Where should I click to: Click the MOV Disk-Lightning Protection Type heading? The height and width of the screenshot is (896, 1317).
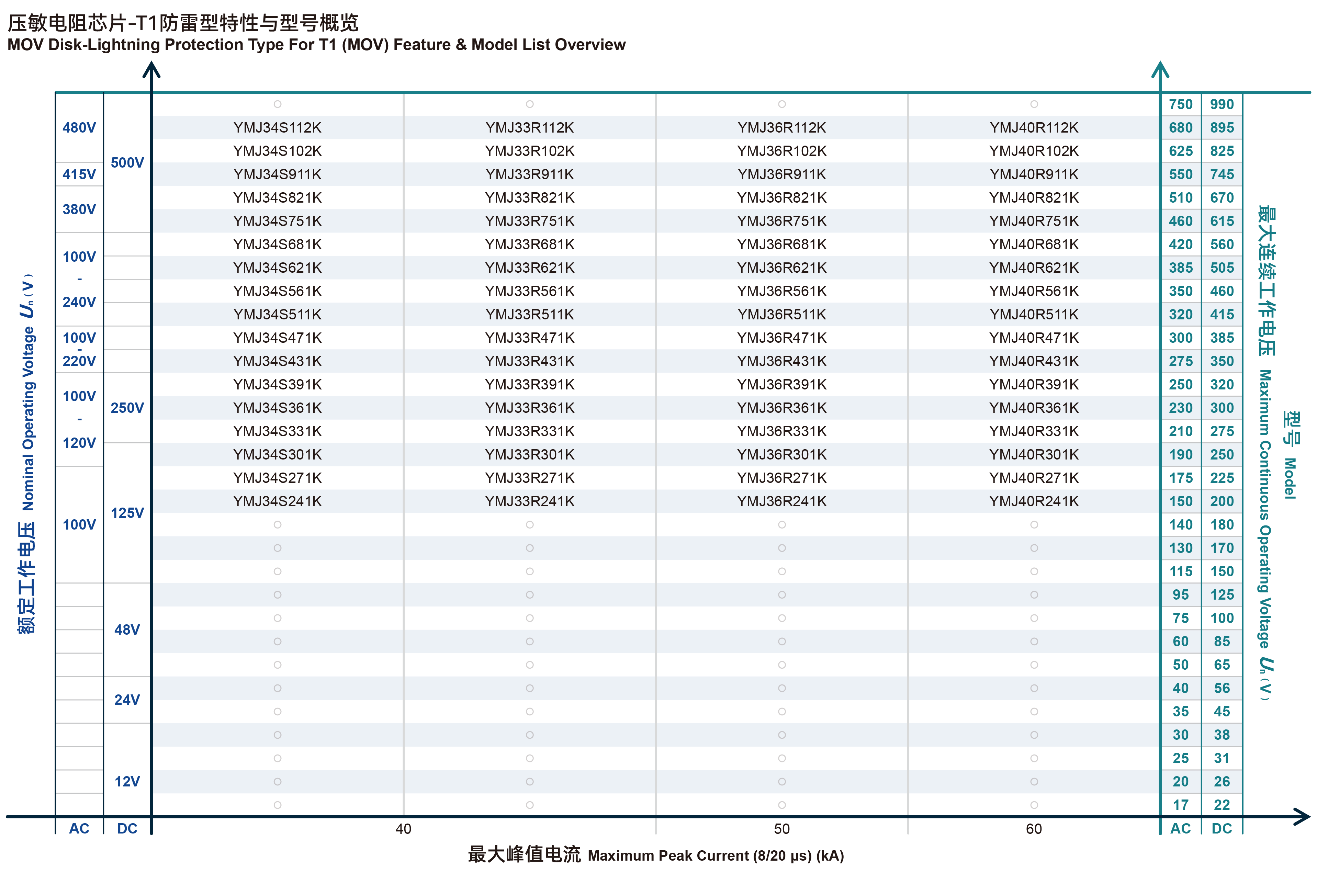pyautogui.click(x=316, y=44)
